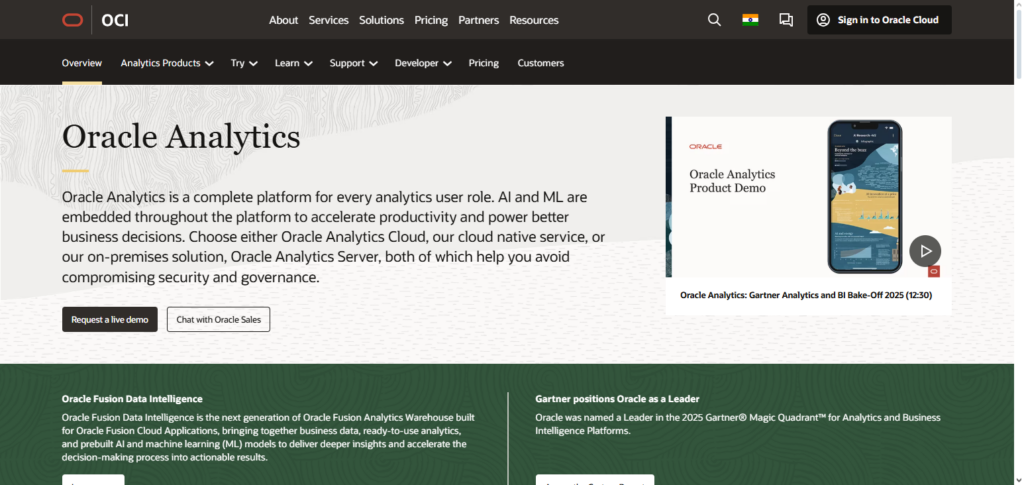1024x485 pixels.
Task: Click the Oracle logo icon
Action: (x=72, y=20)
